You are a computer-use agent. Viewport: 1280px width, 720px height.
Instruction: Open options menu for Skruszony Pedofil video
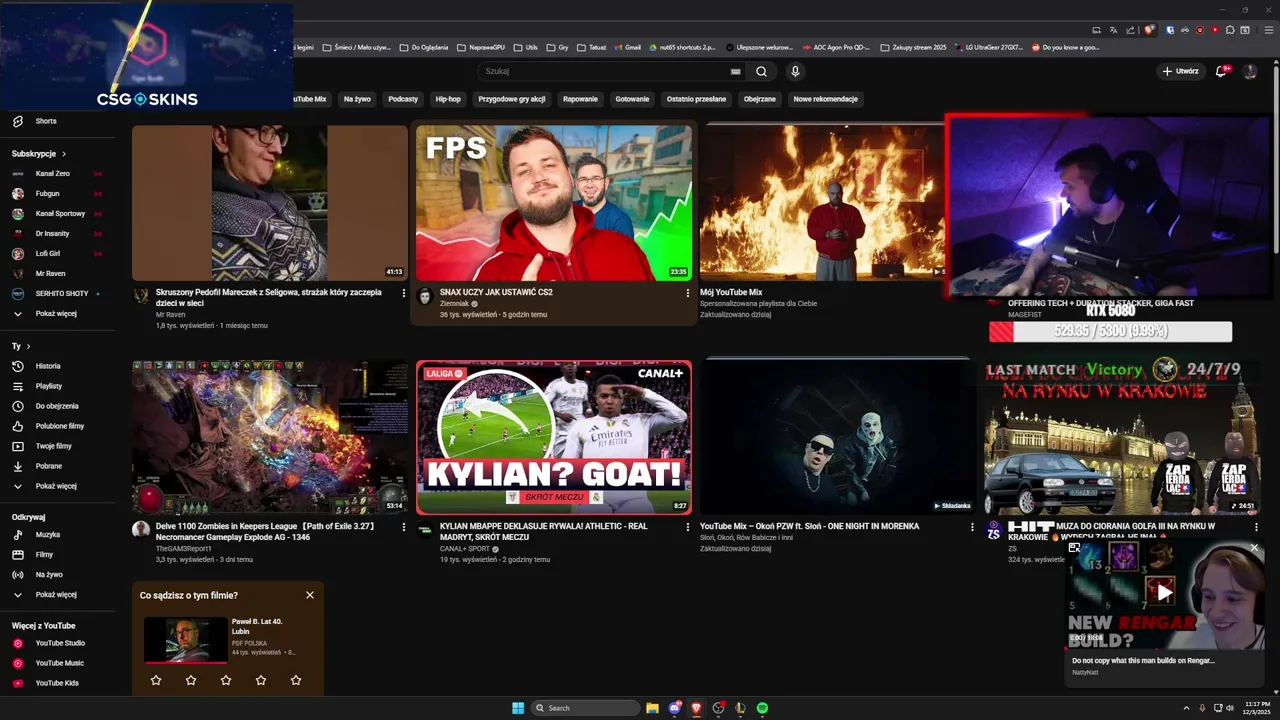[x=404, y=293]
